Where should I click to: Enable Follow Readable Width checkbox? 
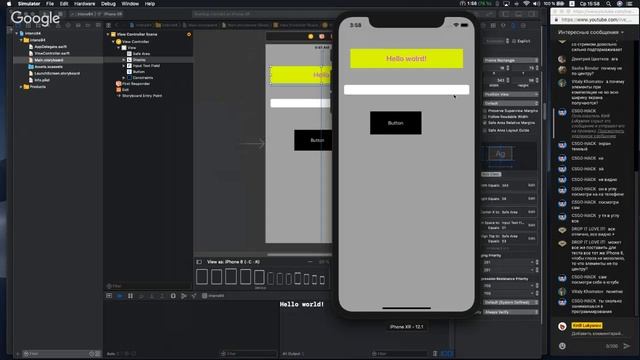click(485, 117)
